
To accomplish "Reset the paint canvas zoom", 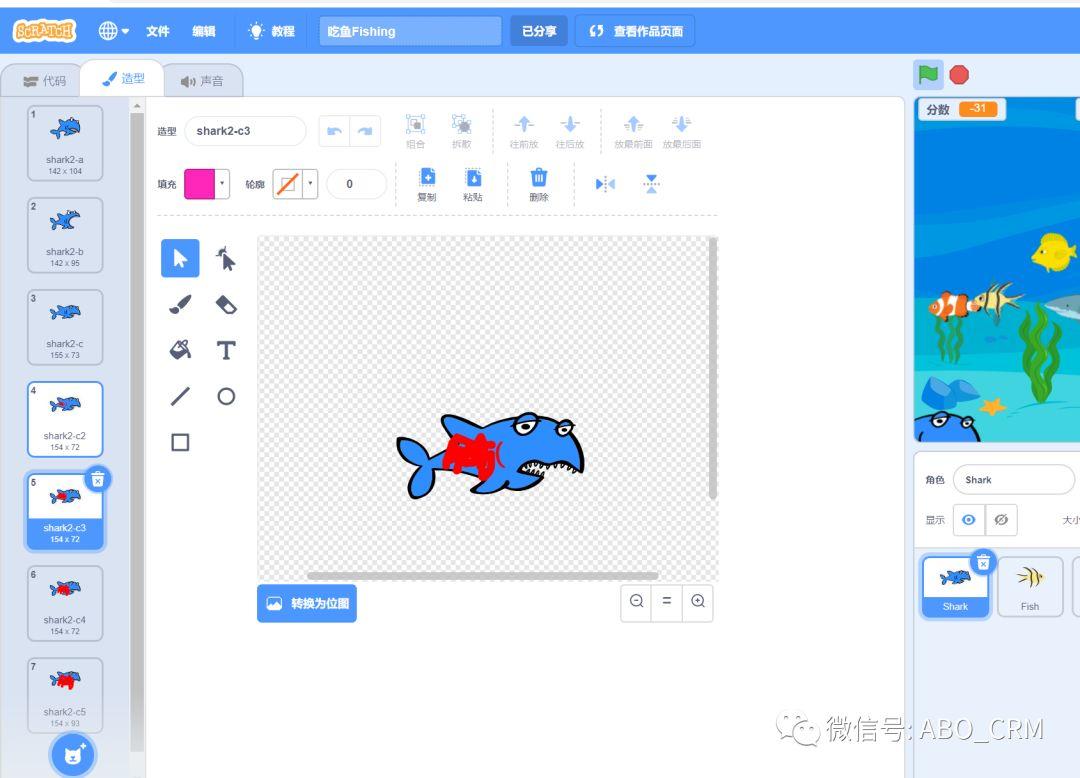I will pos(667,601).
